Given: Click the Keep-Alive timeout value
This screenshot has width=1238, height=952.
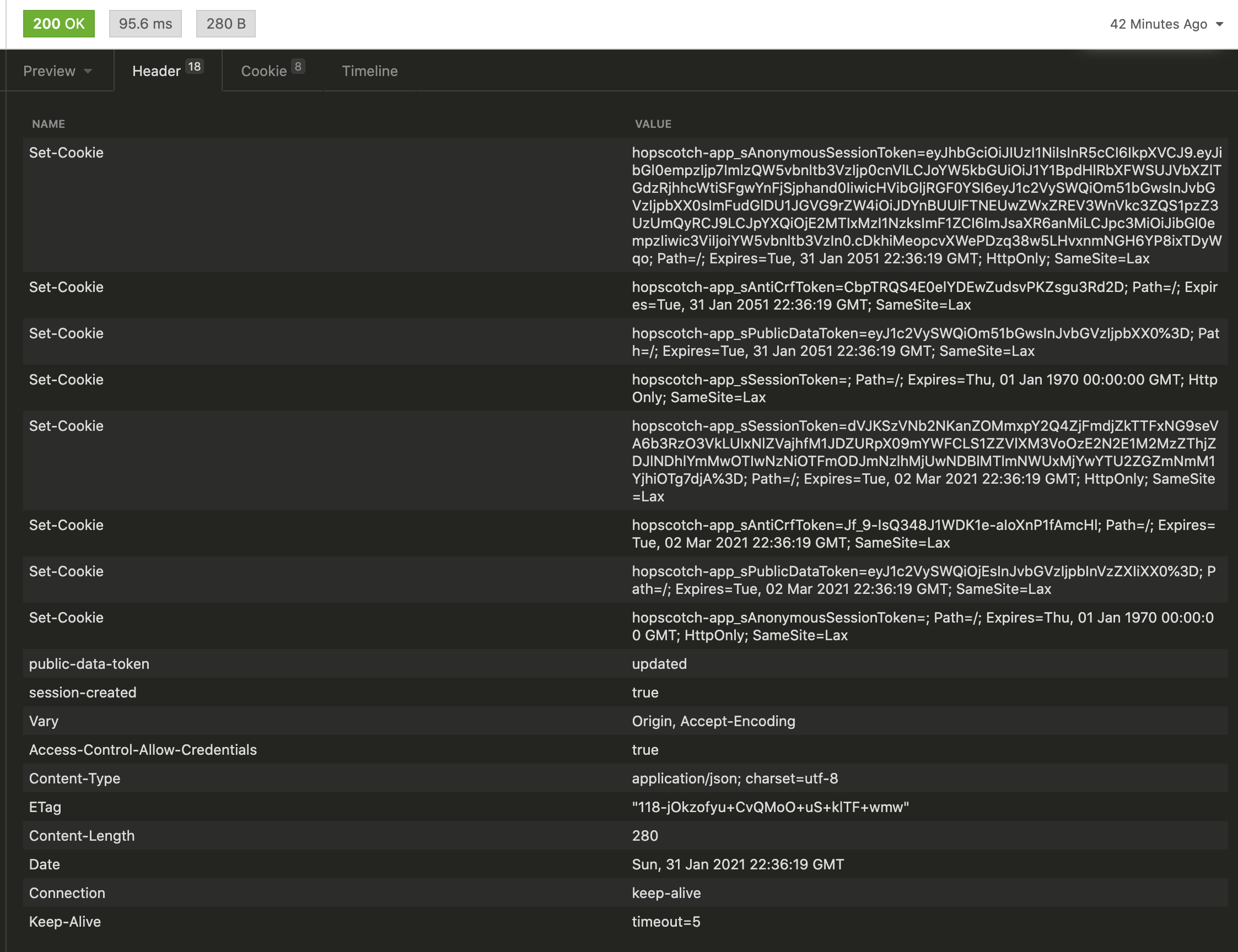Looking at the screenshot, I should 666,921.
